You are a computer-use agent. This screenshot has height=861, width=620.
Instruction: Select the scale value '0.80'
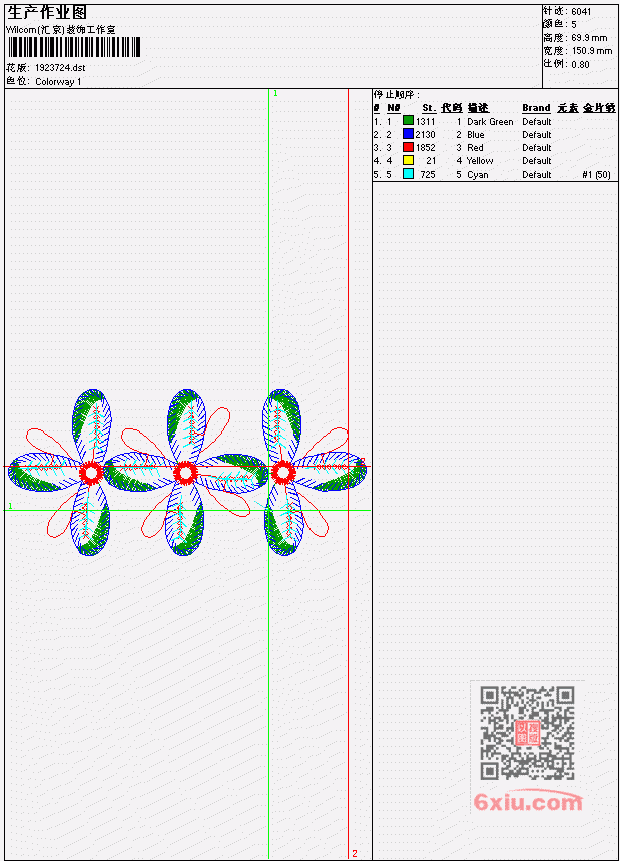[x=580, y=65]
